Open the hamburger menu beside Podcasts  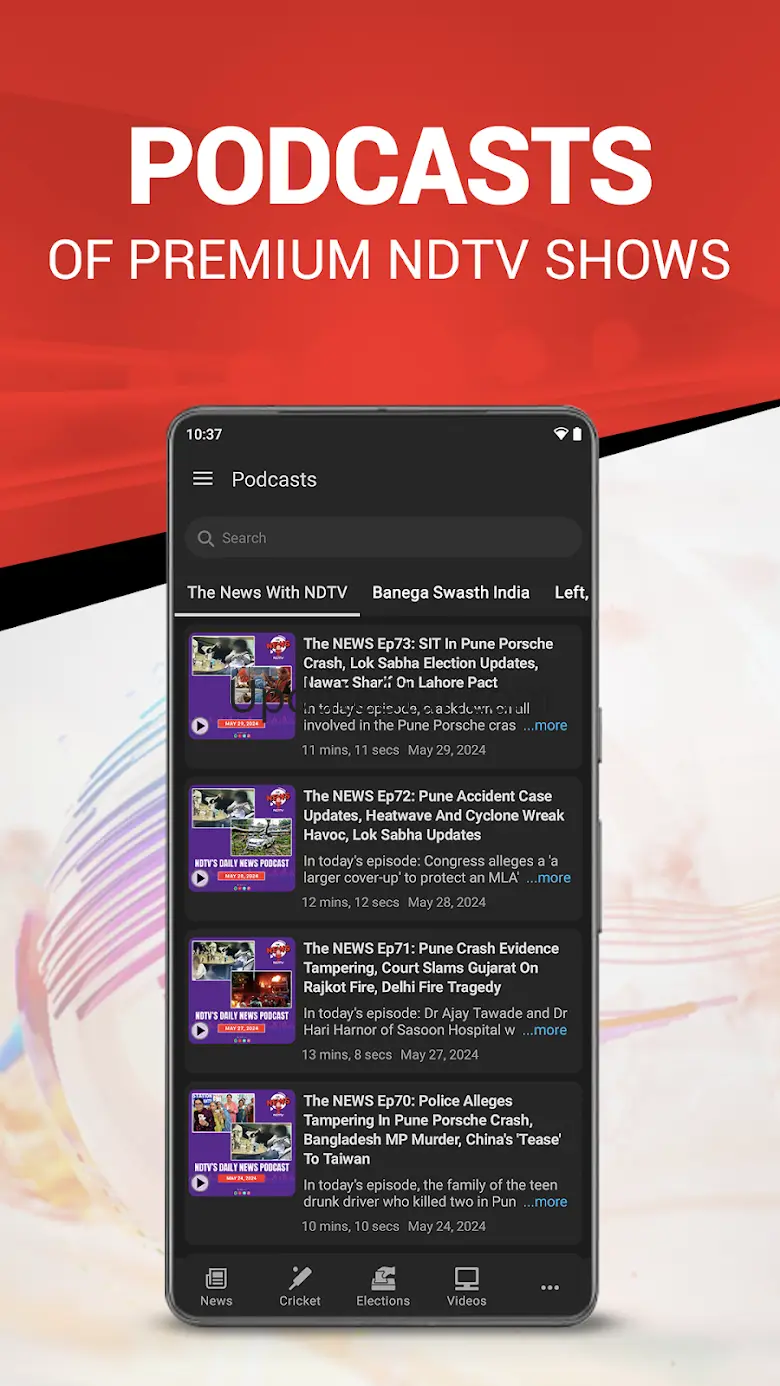coord(203,479)
